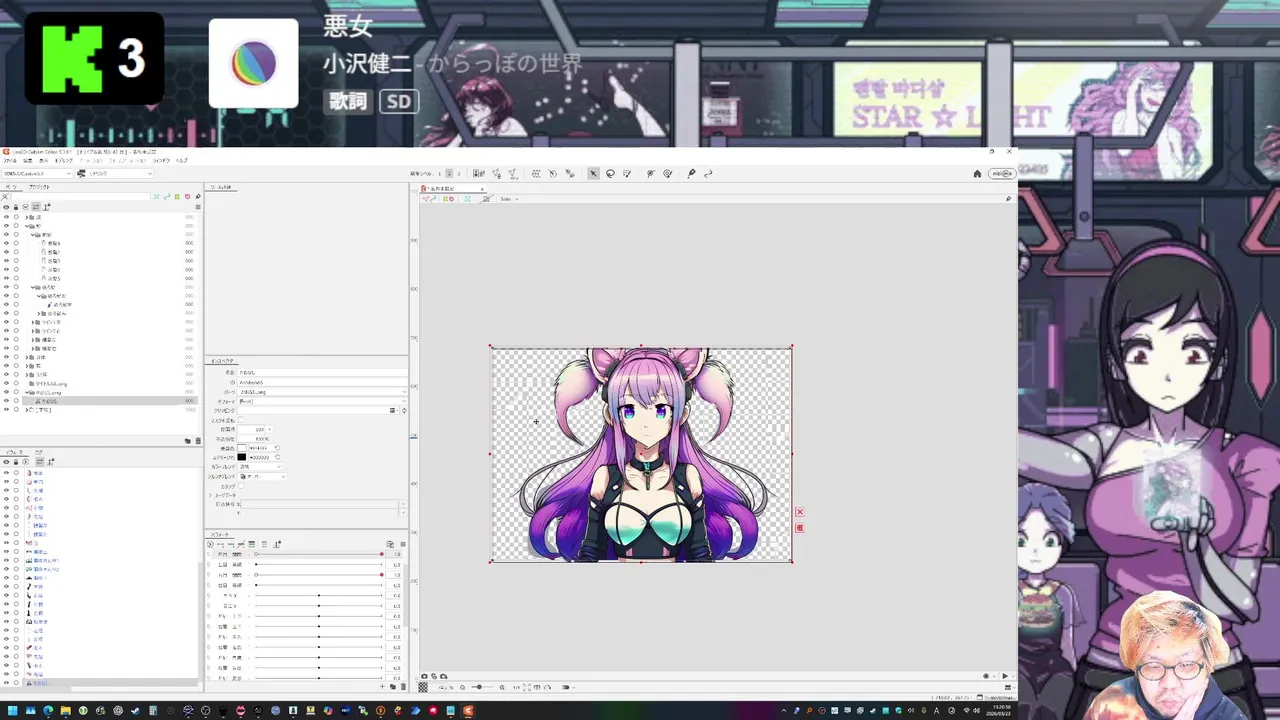Open Windows Start menu
Viewport: 1280px width, 720px height.
coord(12,710)
